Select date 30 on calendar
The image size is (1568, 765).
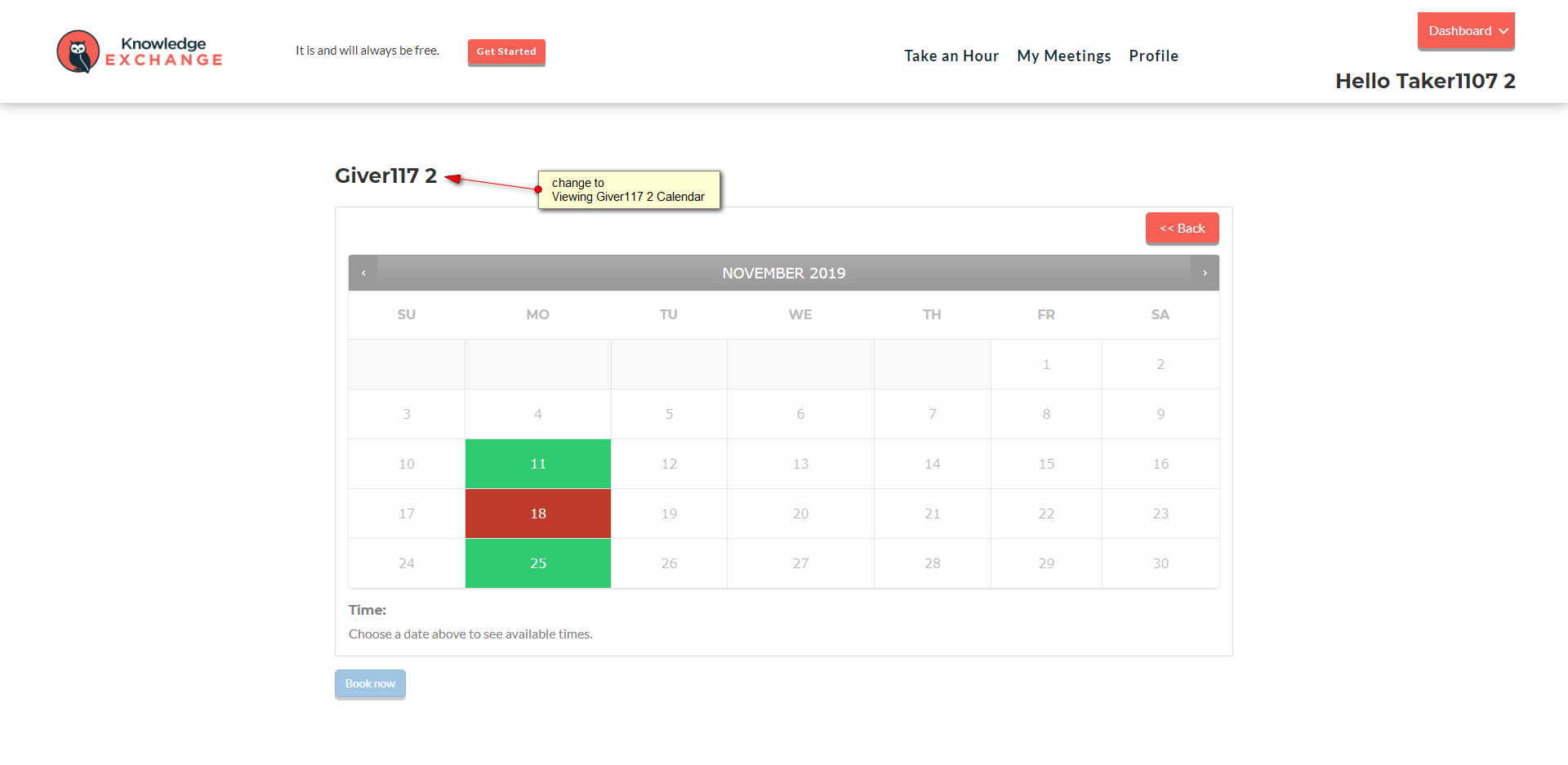point(1160,563)
